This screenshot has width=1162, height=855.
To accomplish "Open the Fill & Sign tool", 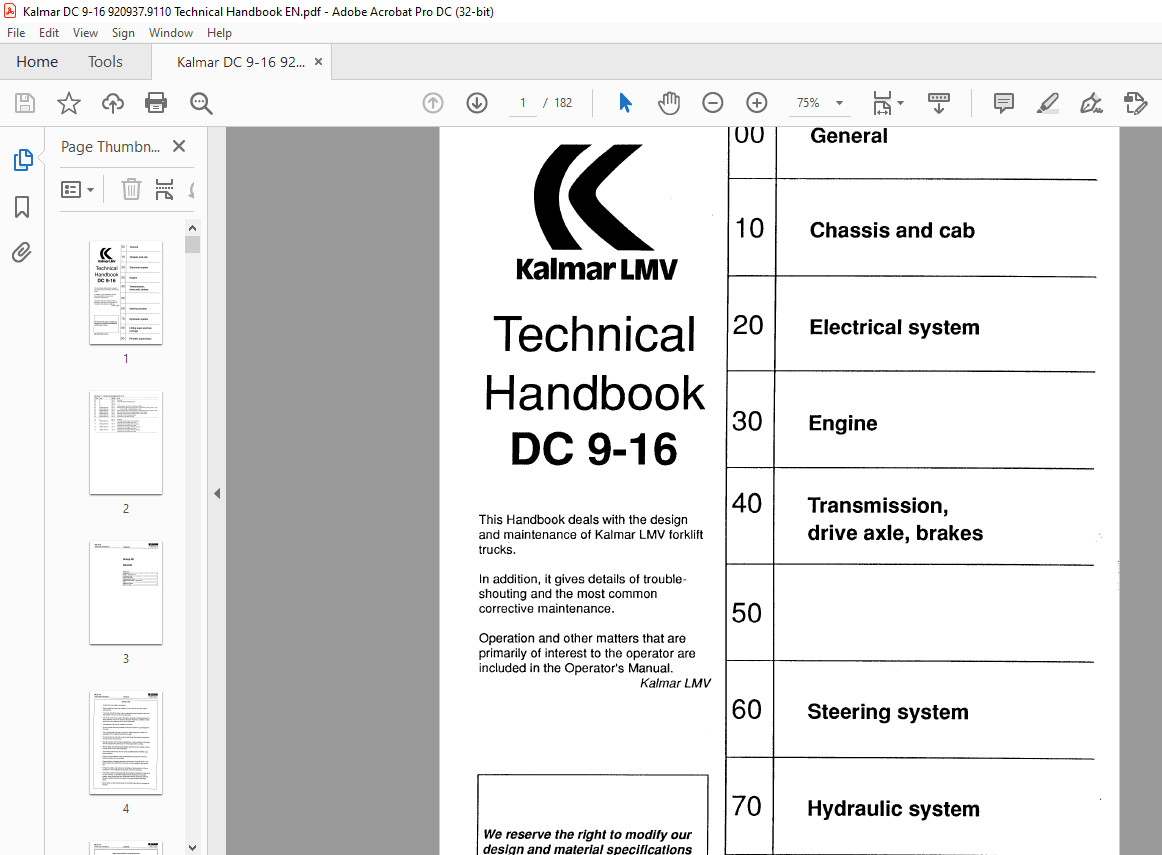I will (1090, 102).
